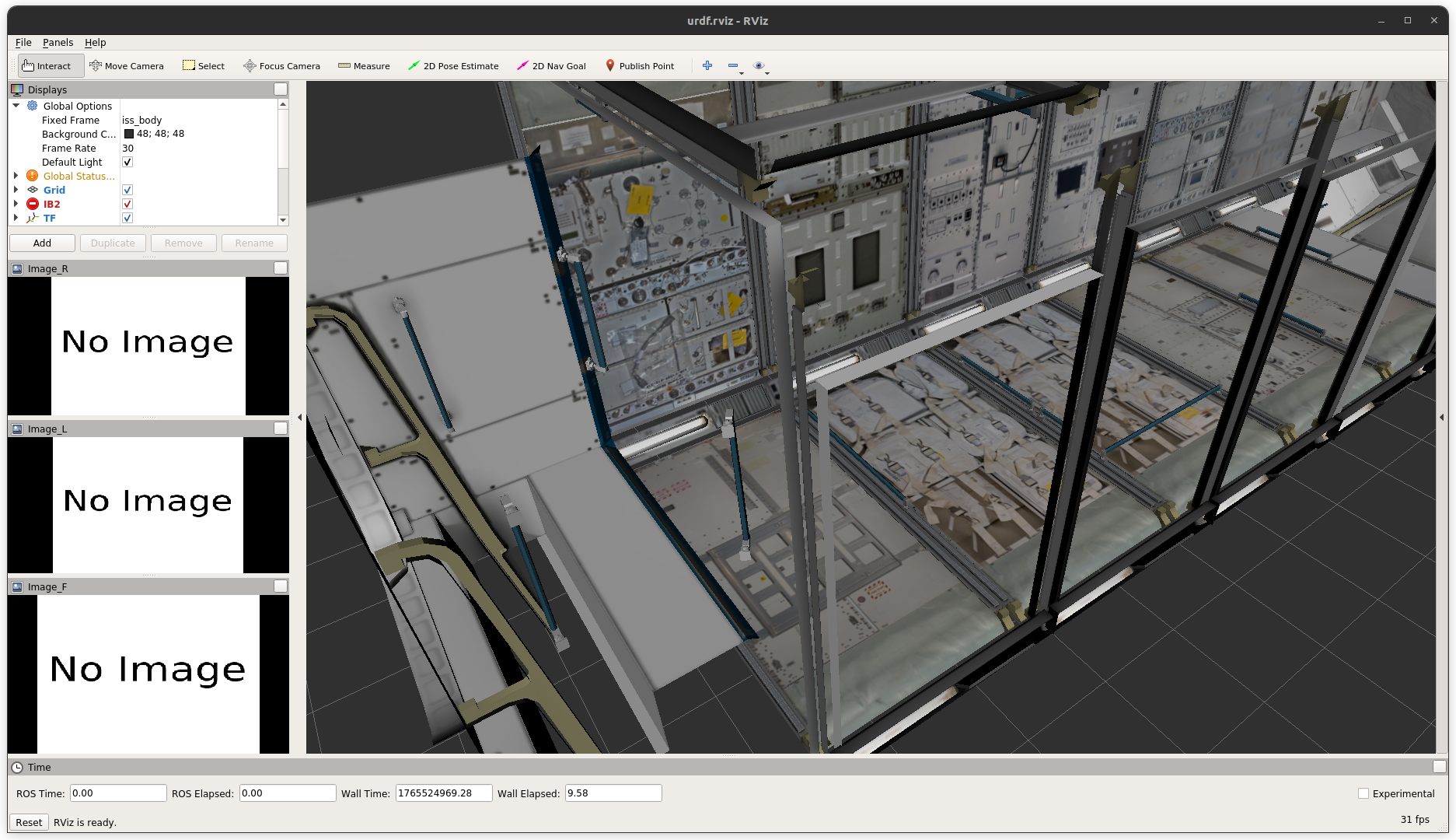Image resolution: width=1456 pixels, height=840 pixels.
Task: Open the Measure tool
Action: click(364, 65)
